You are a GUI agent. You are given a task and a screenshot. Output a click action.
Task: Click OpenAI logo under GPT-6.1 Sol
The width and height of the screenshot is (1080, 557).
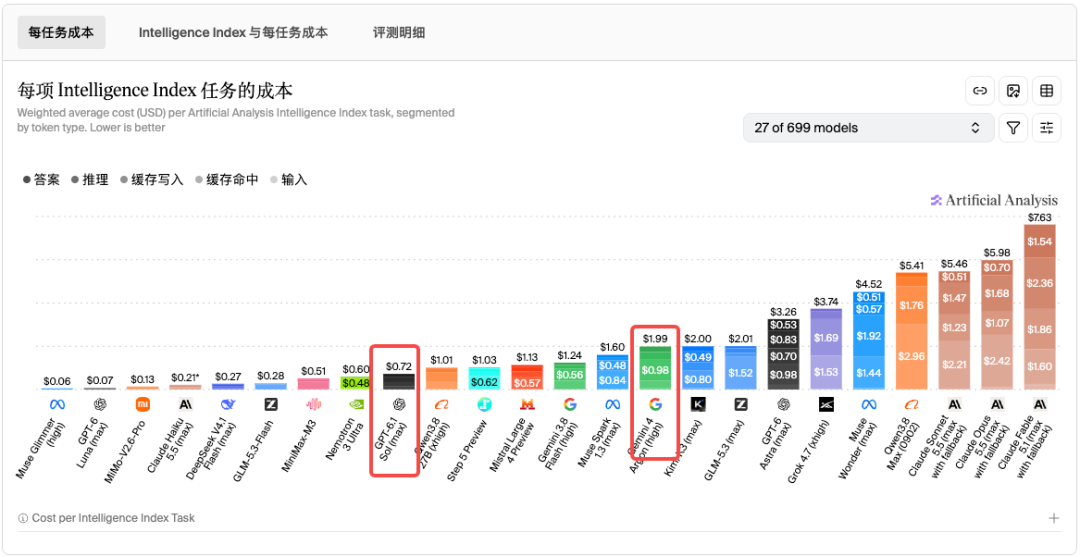point(399,404)
